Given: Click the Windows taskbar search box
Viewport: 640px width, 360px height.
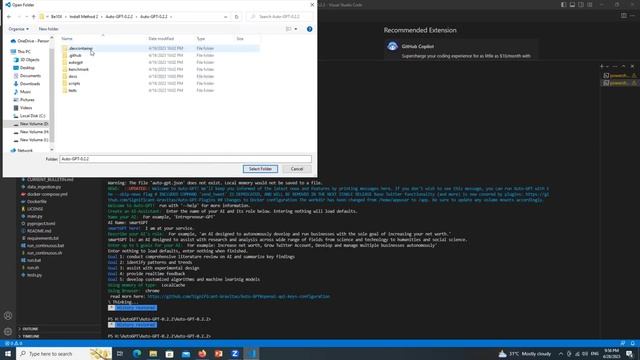Looking at the screenshot, I should [64, 353].
